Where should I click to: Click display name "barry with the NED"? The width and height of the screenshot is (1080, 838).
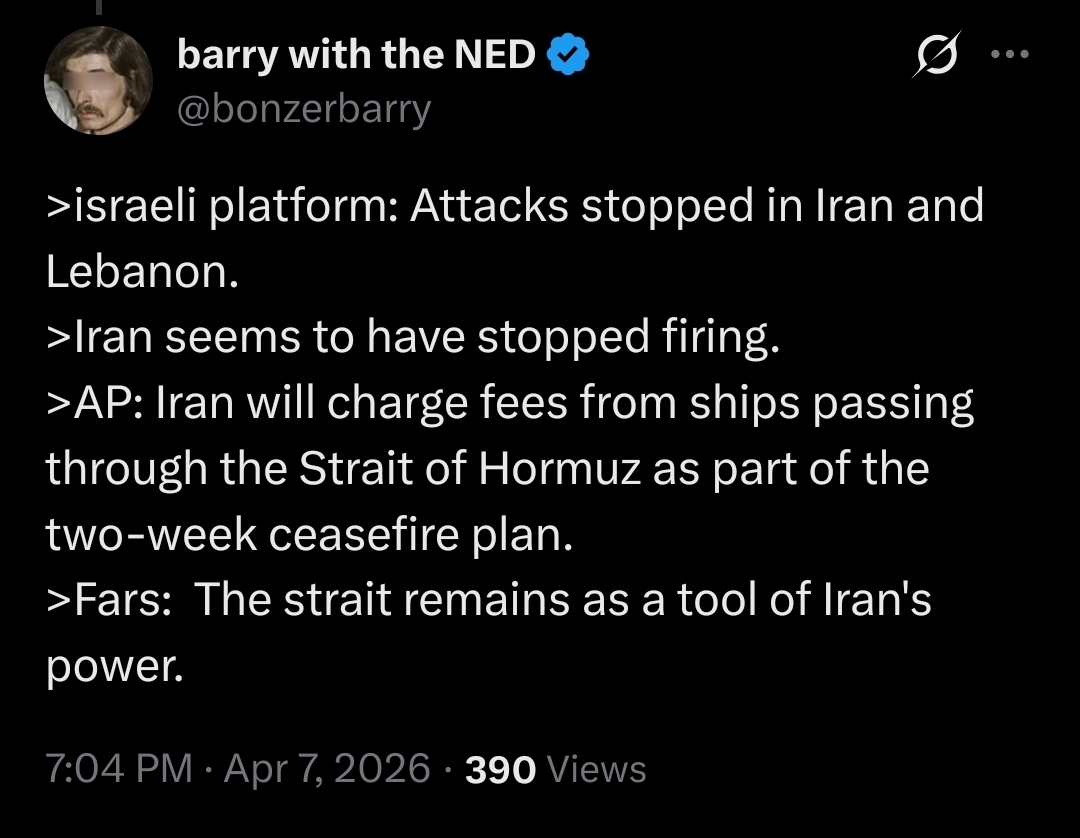click(356, 57)
